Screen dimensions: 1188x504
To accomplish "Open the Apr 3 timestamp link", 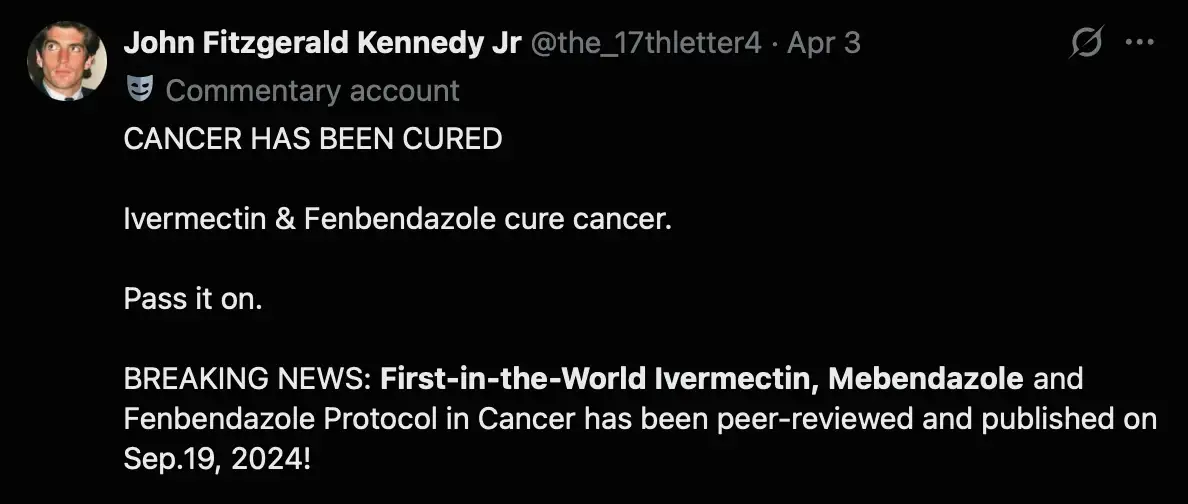I will [824, 43].
